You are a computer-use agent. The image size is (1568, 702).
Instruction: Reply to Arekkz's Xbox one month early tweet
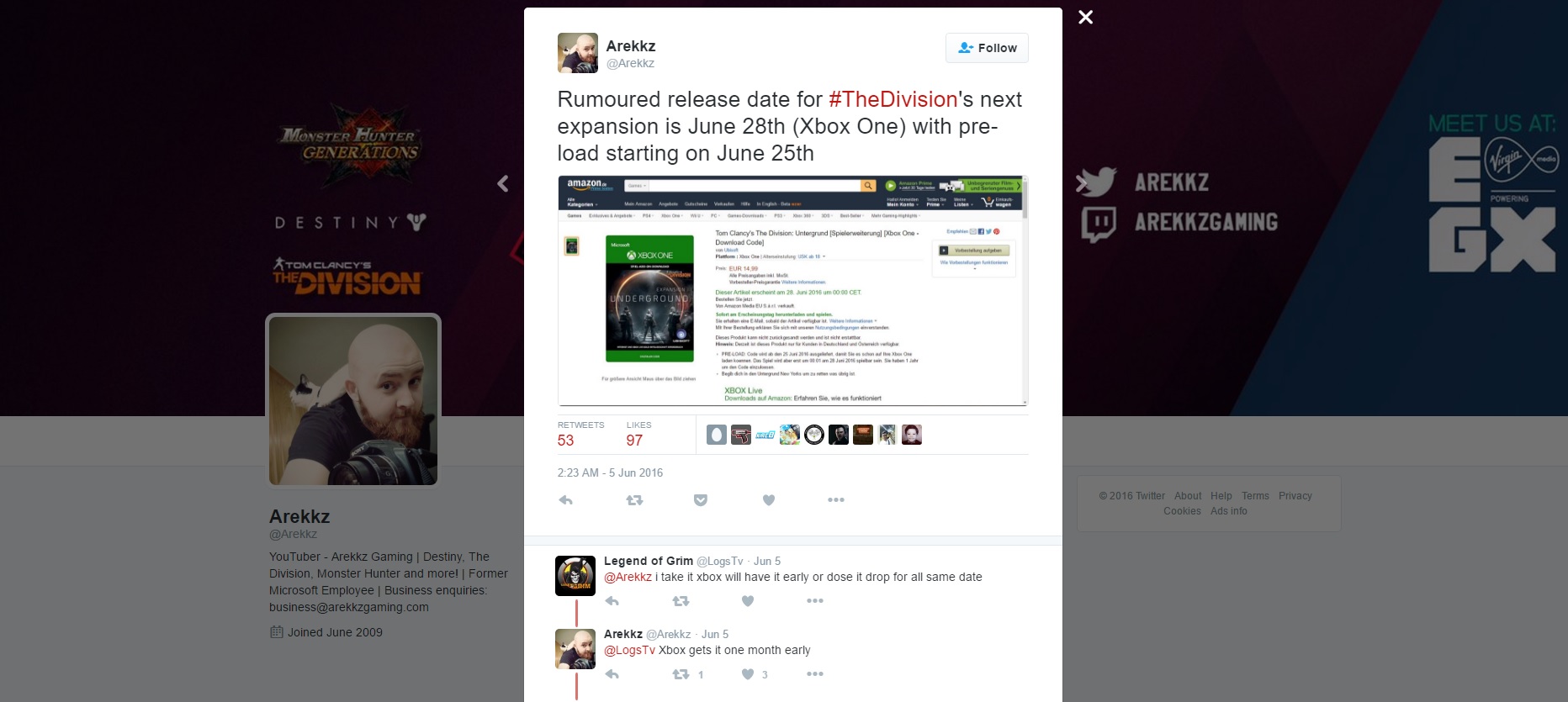pyautogui.click(x=612, y=674)
